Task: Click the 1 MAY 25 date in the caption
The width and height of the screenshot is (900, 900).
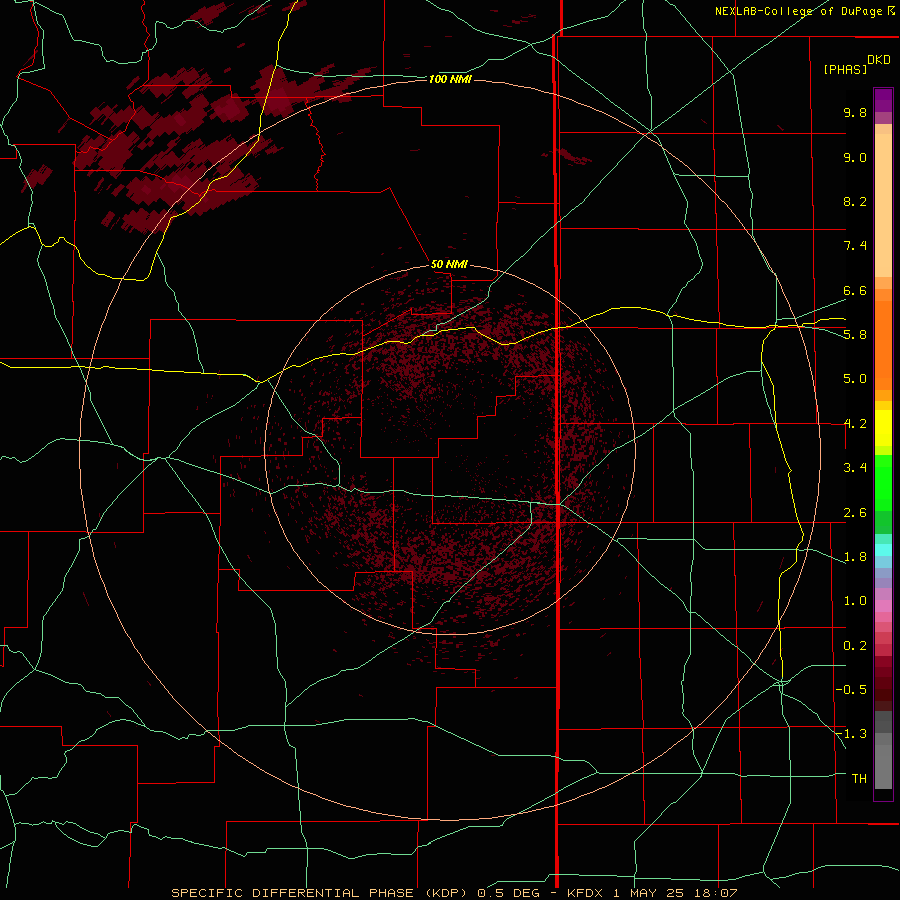Action: click(649, 893)
